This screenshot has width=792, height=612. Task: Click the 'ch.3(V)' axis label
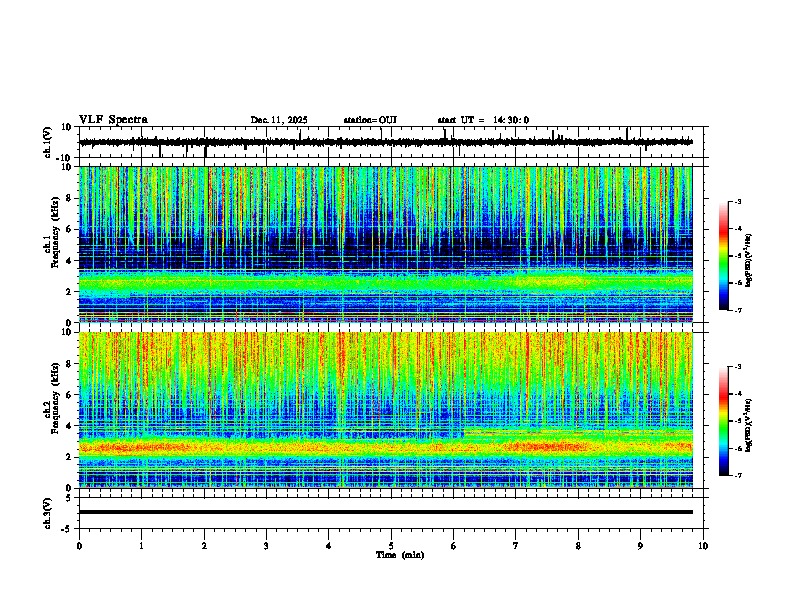click(x=47, y=514)
